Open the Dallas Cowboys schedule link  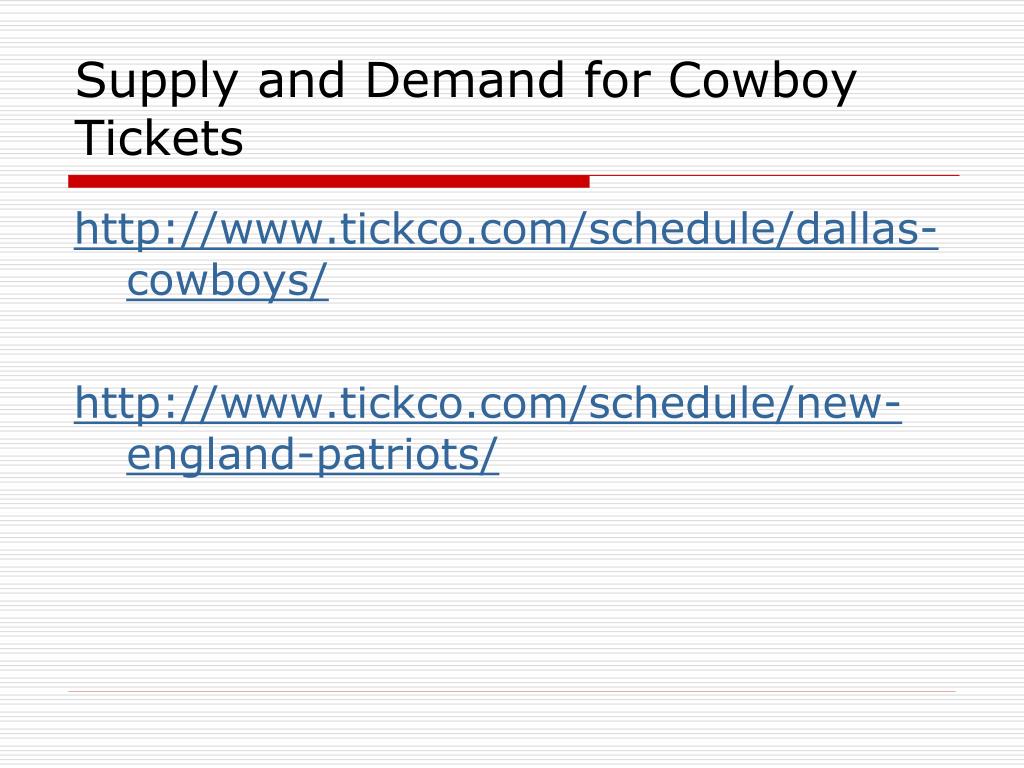click(506, 255)
